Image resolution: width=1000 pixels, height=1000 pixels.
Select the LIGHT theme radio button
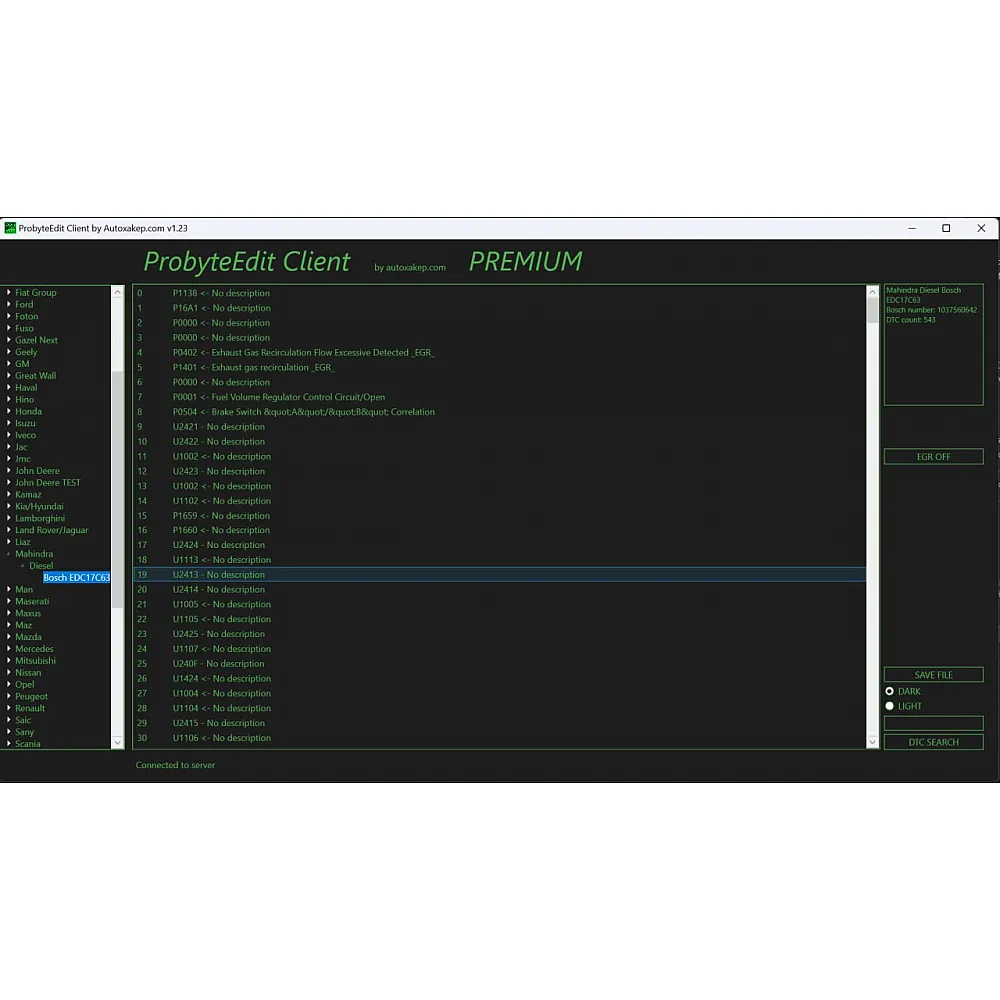pyautogui.click(x=890, y=706)
